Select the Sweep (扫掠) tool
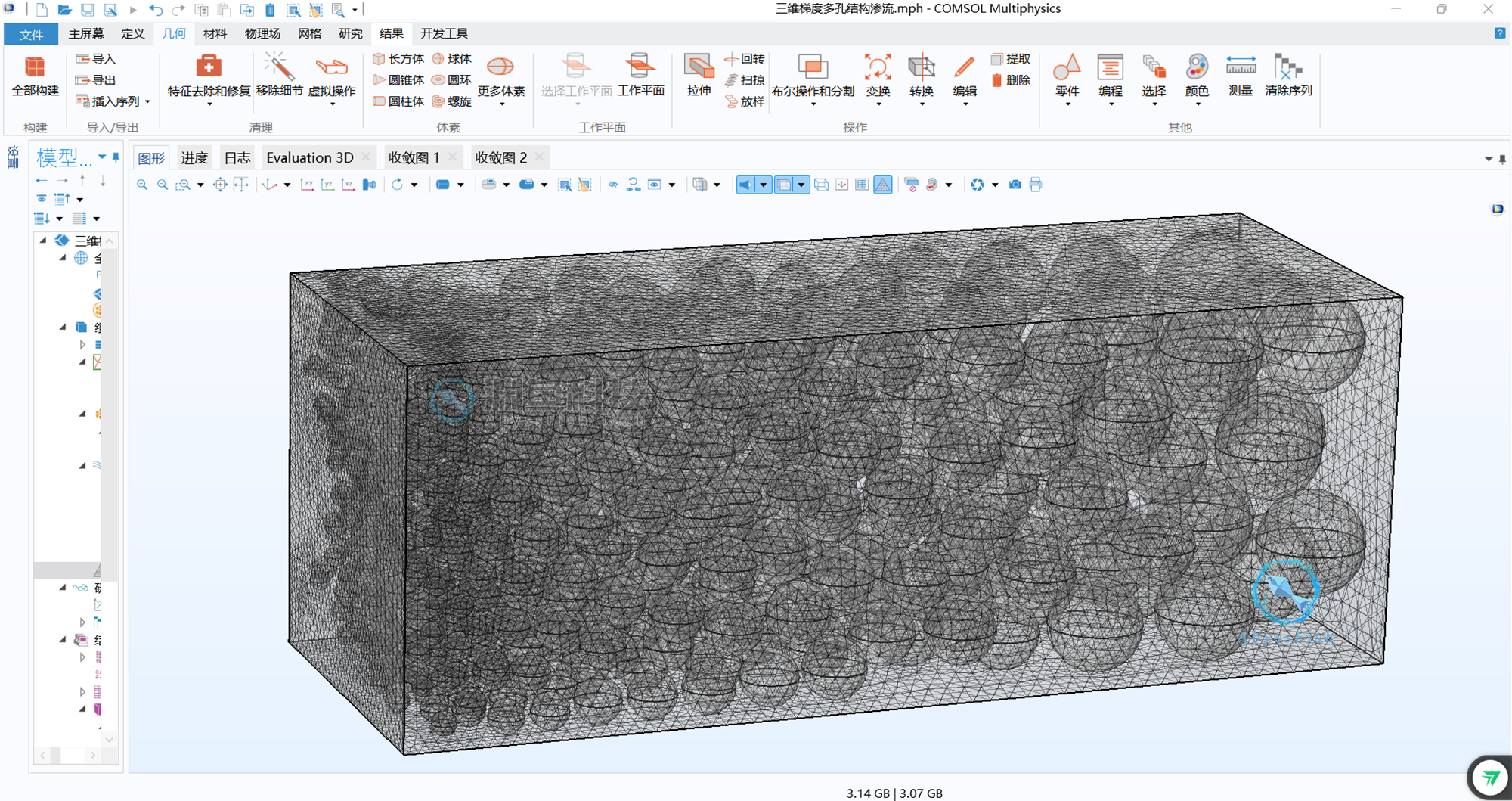Viewport: 1512px width, 801px height. click(x=745, y=80)
